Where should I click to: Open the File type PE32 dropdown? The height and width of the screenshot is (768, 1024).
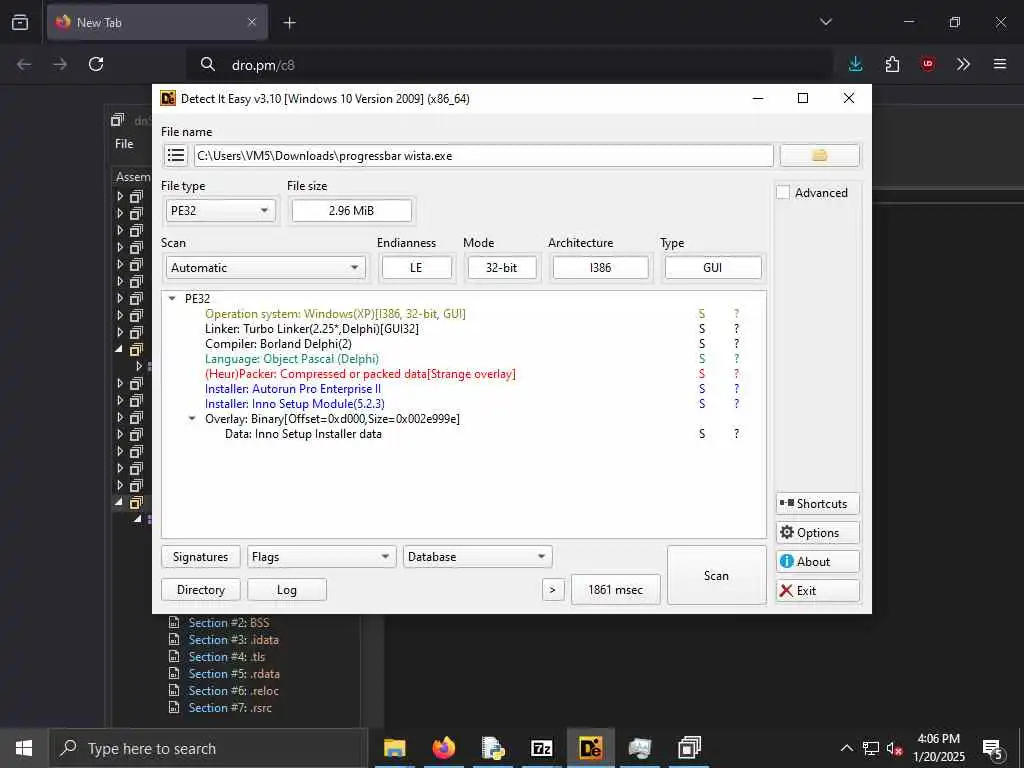pos(220,210)
